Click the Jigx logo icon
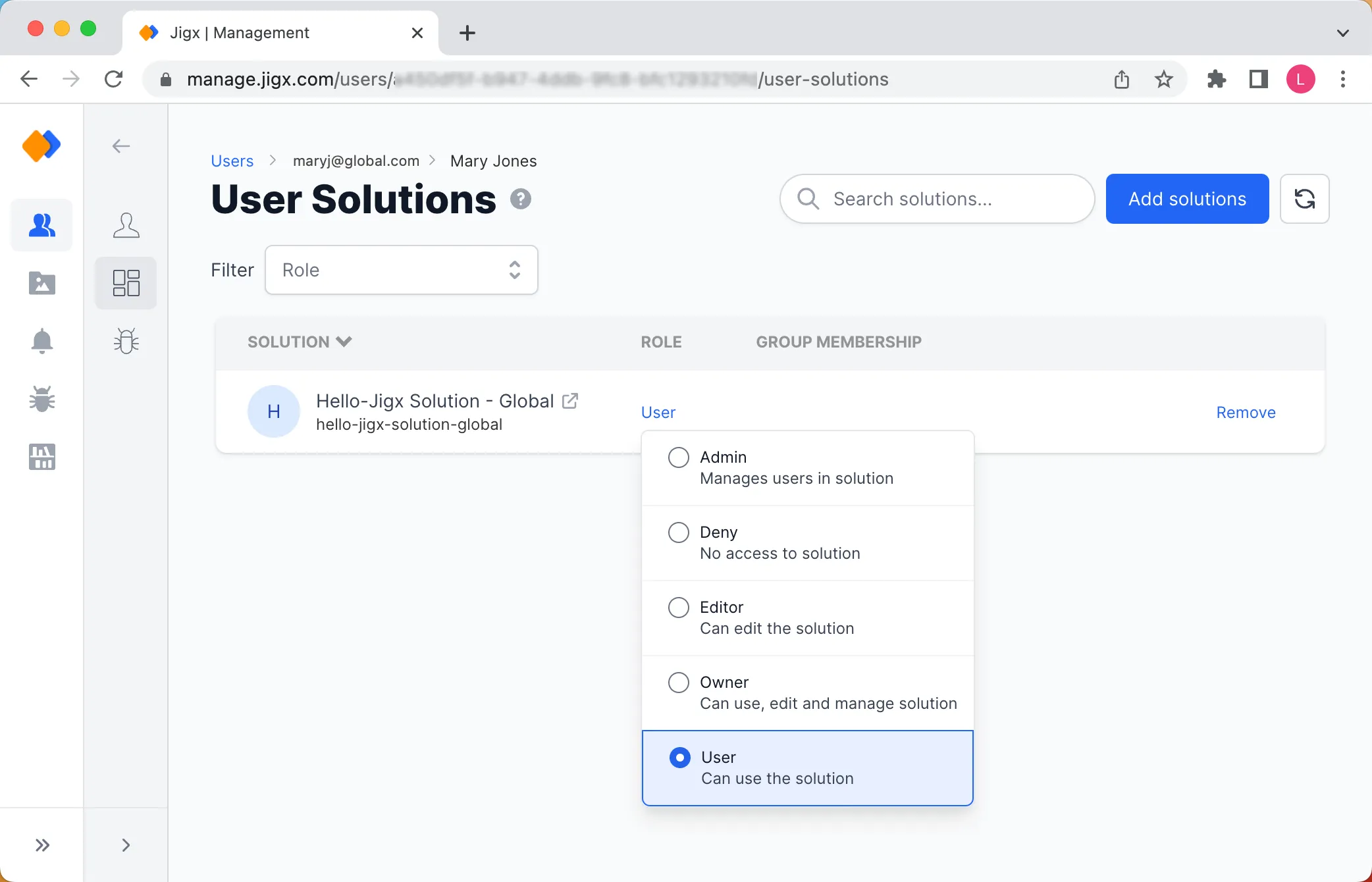Viewport: 1372px width, 882px height. tap(41, 145)
